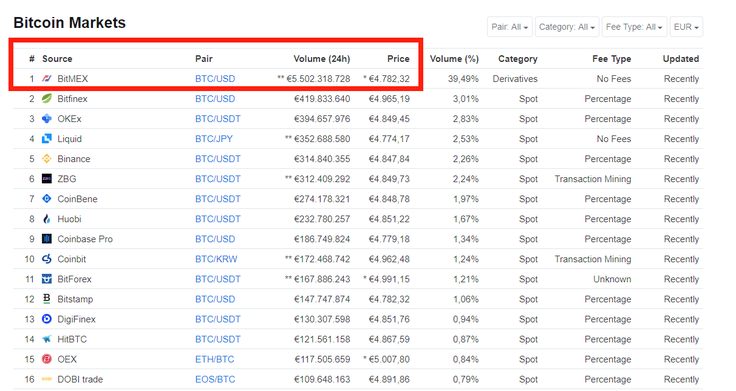The image size is (736, 391).
Task: Open OEX ETH/BTC pair link
Action: 215,359
